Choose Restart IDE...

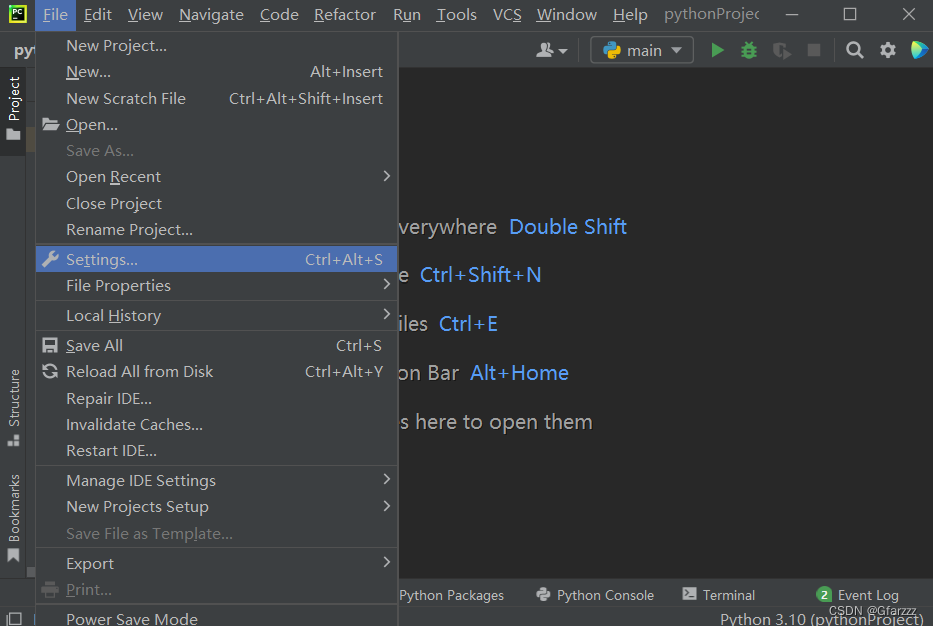217,451
